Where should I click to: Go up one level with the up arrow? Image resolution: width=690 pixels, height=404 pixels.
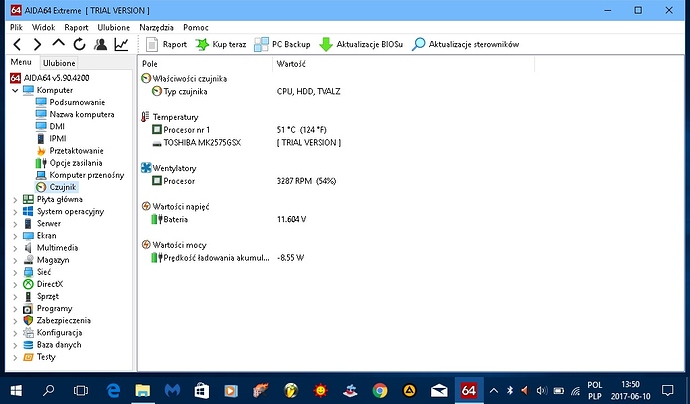[x=58, y=43]
